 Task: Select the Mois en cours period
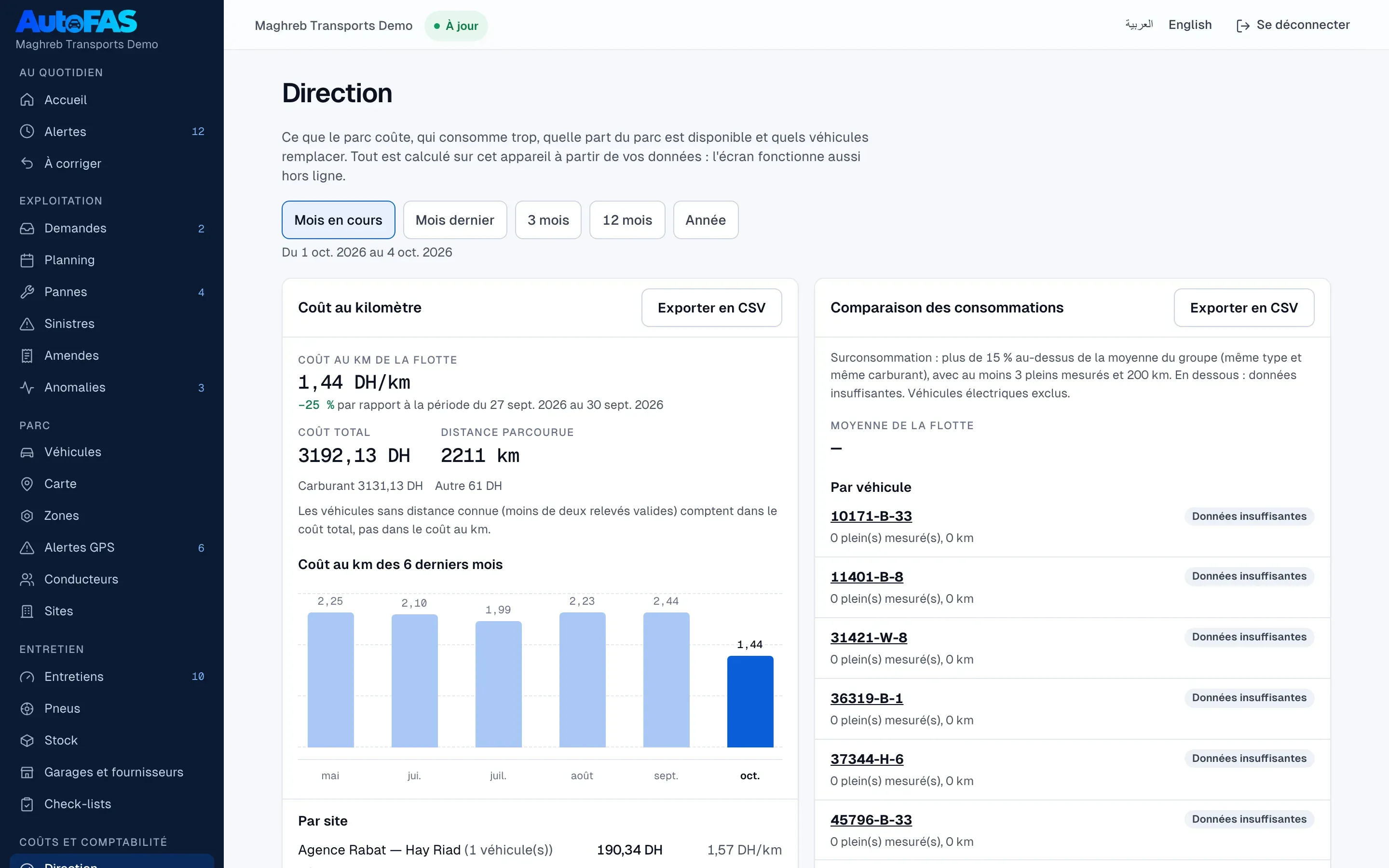[338, 220]
